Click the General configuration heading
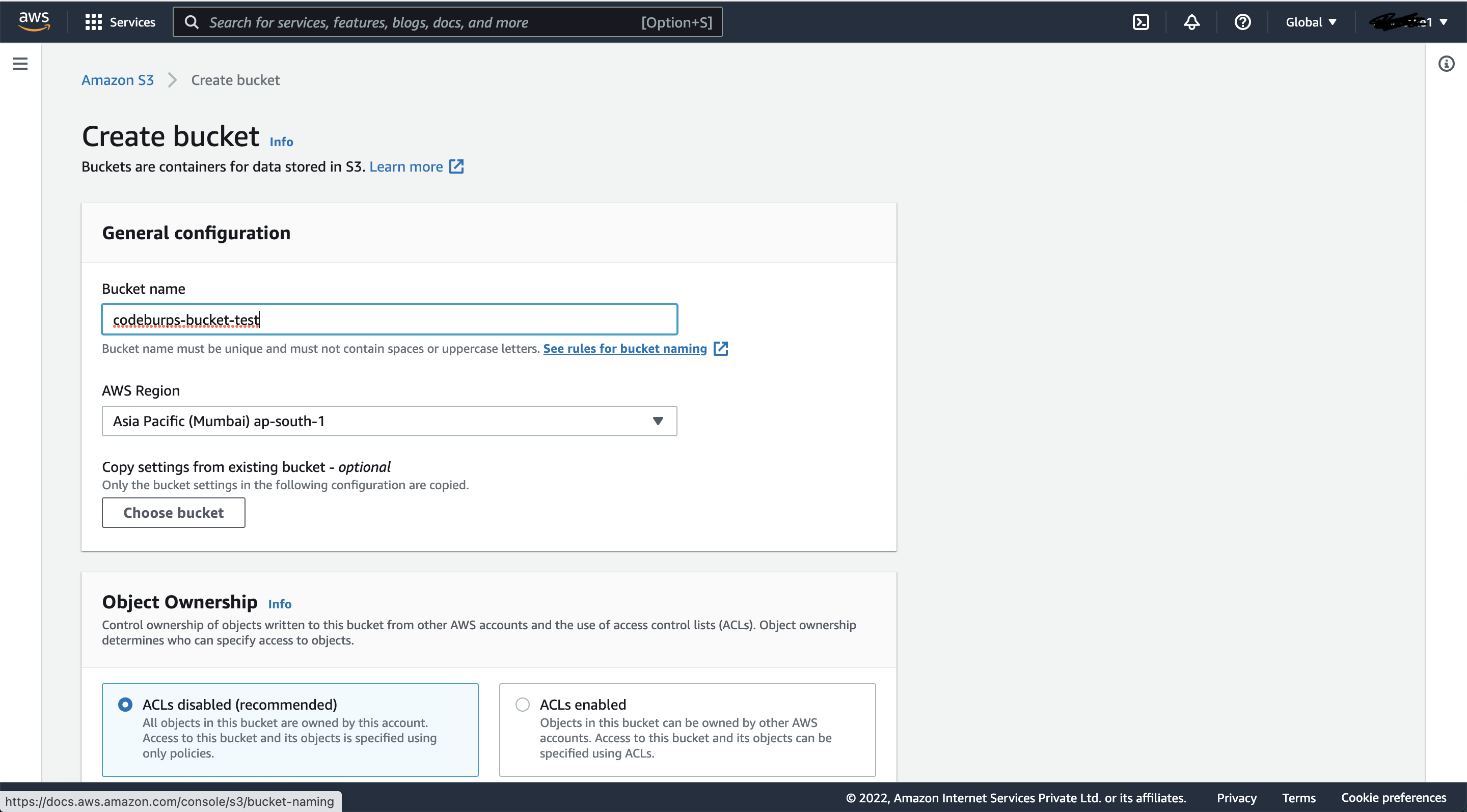The height and width of the screenshot is (812, 1467). [196, 233]
